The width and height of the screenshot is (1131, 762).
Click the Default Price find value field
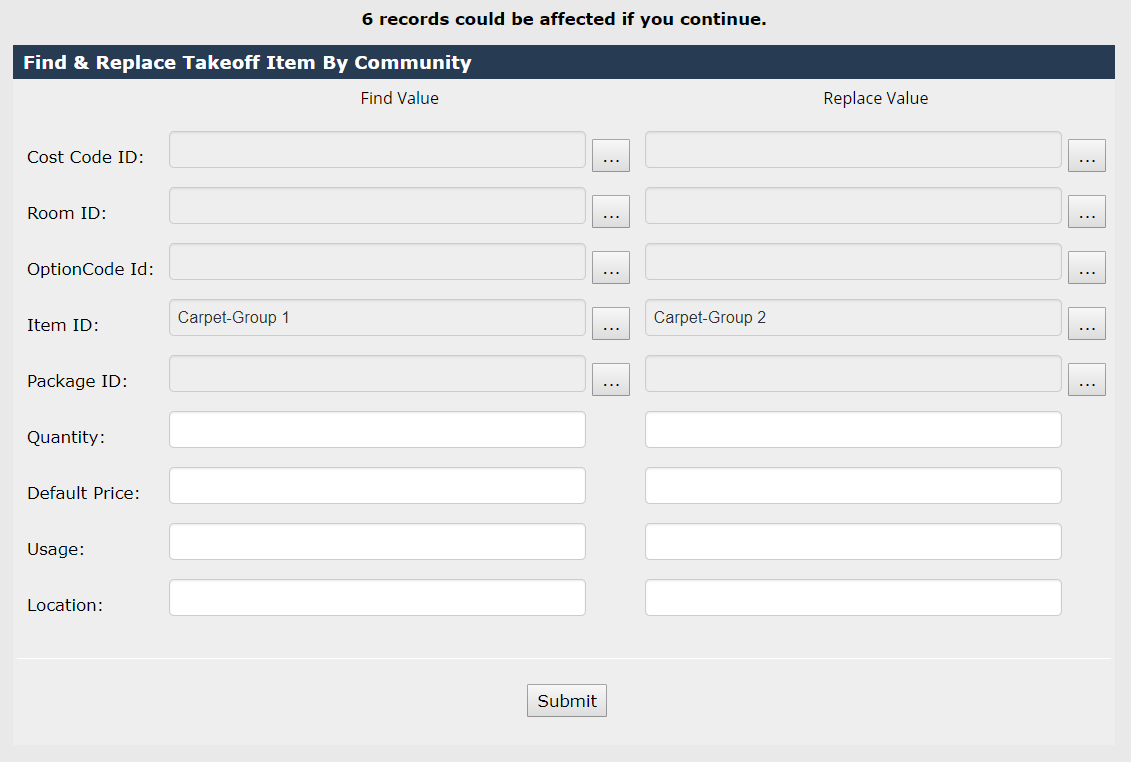point(377,486)
